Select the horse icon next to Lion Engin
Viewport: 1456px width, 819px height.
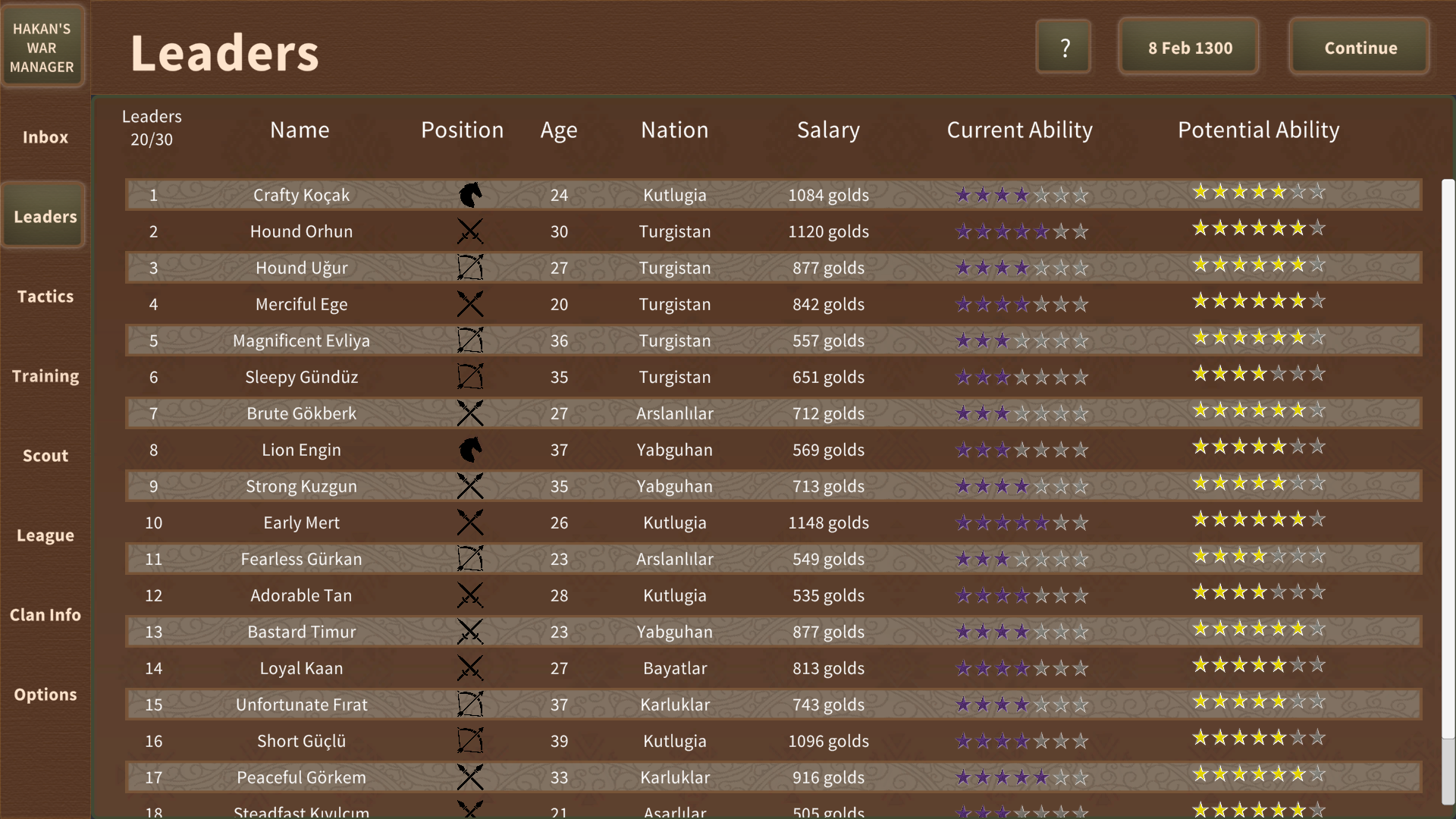(x=471, y=449)
